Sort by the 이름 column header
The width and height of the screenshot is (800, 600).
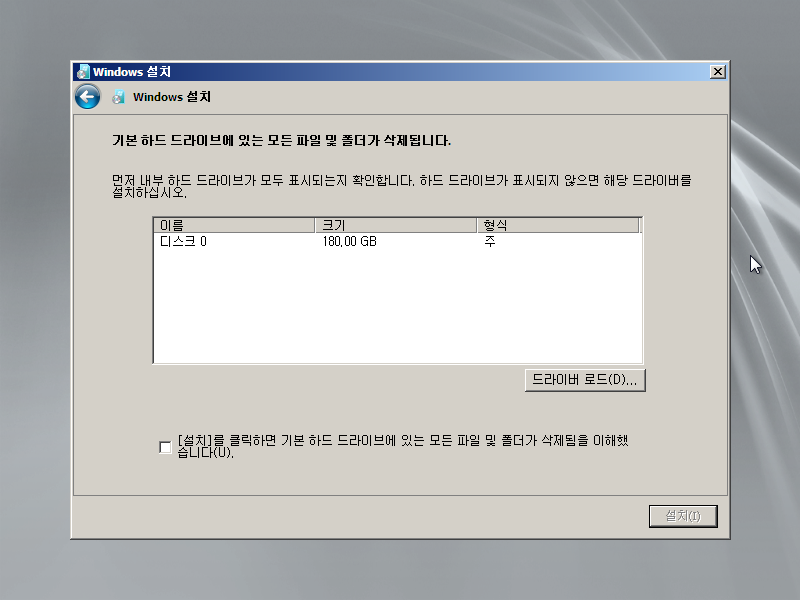pyautogui.click(x=234, y=225)
